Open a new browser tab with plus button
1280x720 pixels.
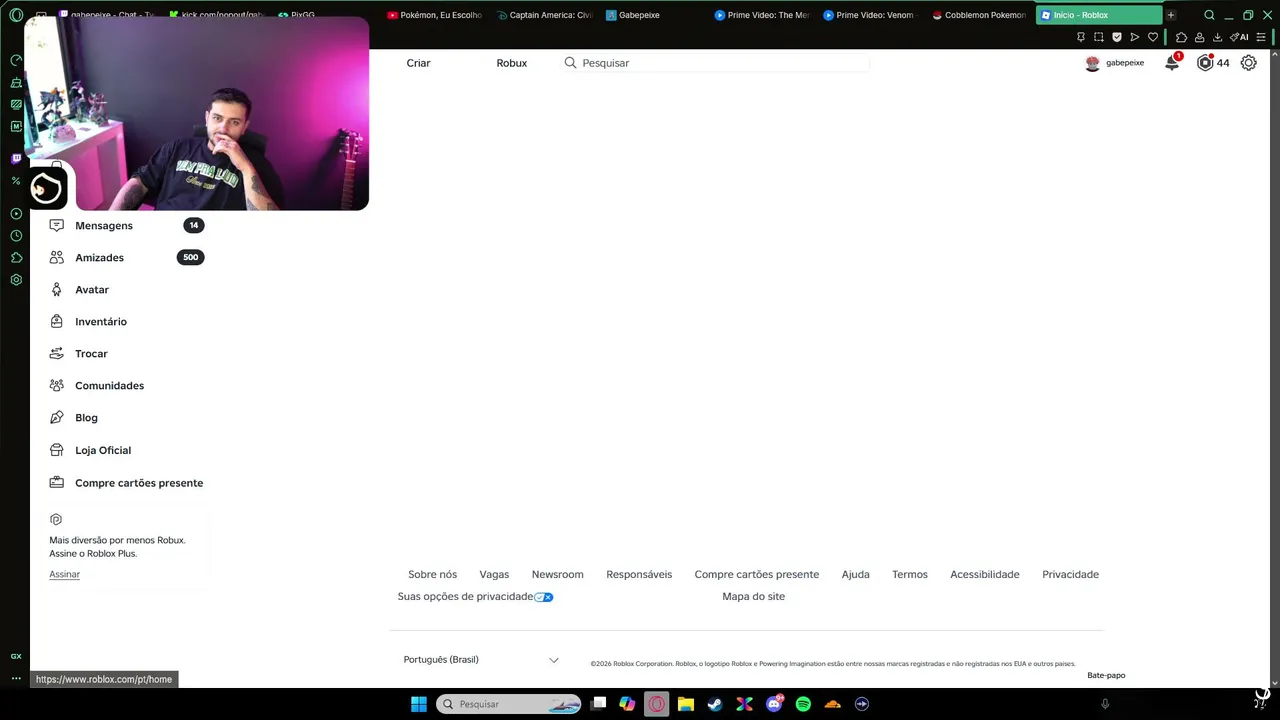(x=1170, y=15)
